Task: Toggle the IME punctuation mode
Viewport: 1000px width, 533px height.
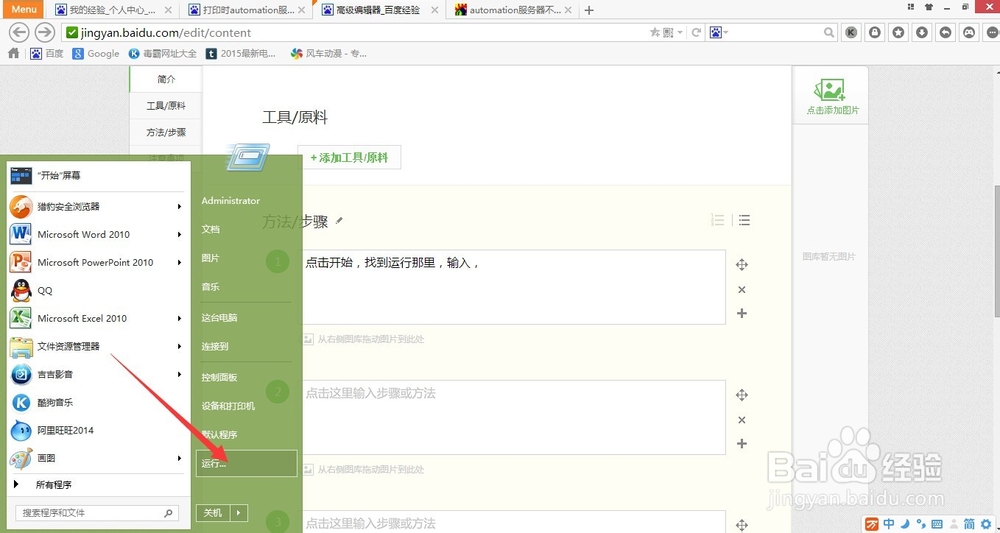Action: [920, 524]
